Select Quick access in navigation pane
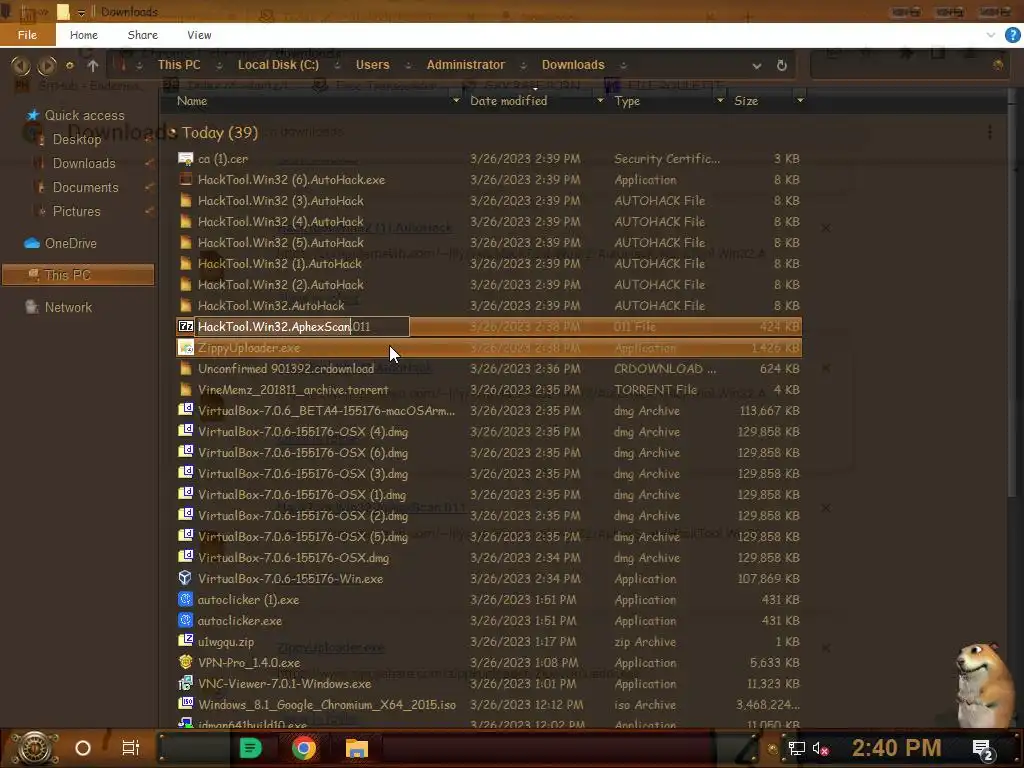 (84, 115)
